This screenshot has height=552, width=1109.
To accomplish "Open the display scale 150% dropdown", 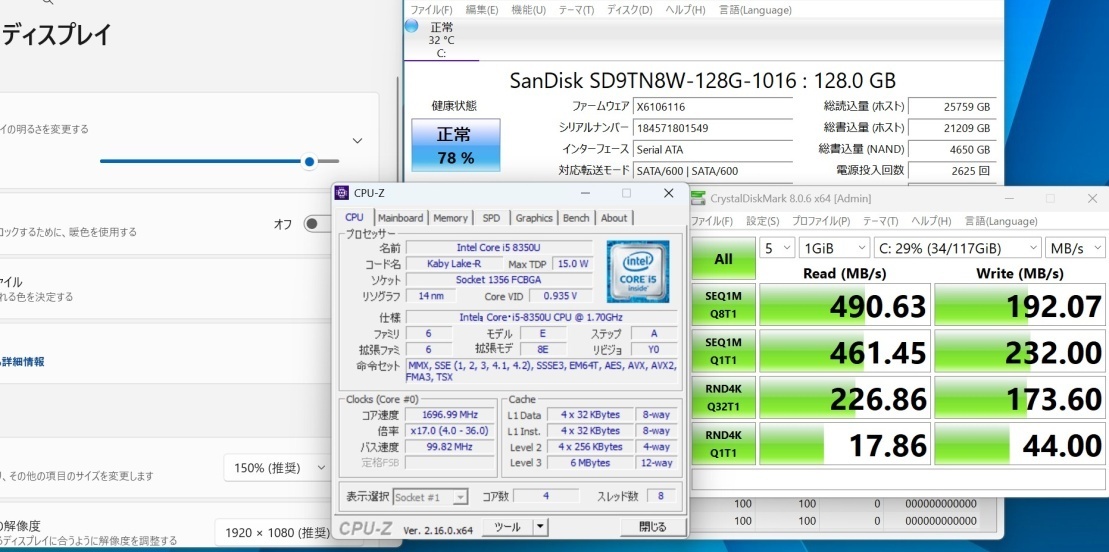I will (x=276, y=467).
